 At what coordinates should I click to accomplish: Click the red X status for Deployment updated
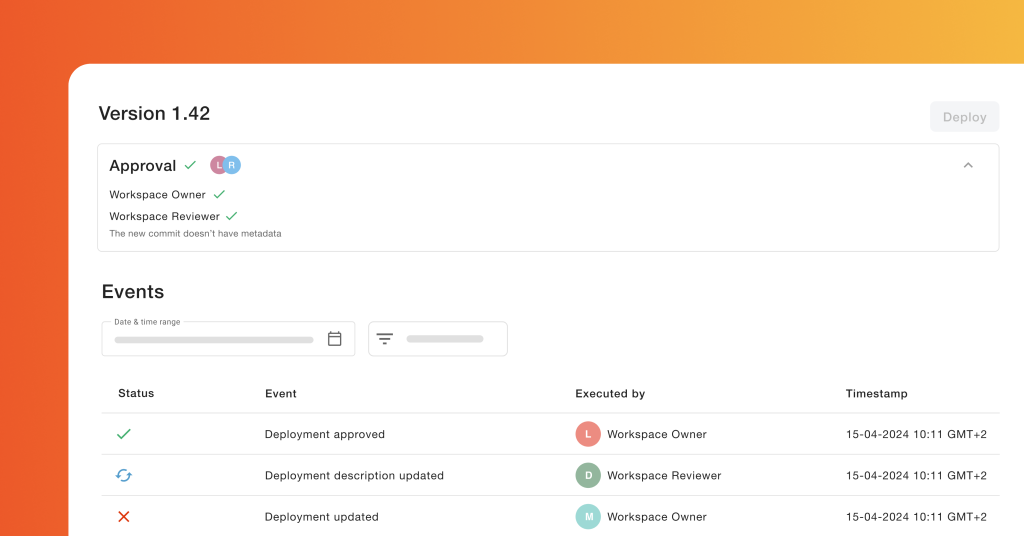[123, 516]
